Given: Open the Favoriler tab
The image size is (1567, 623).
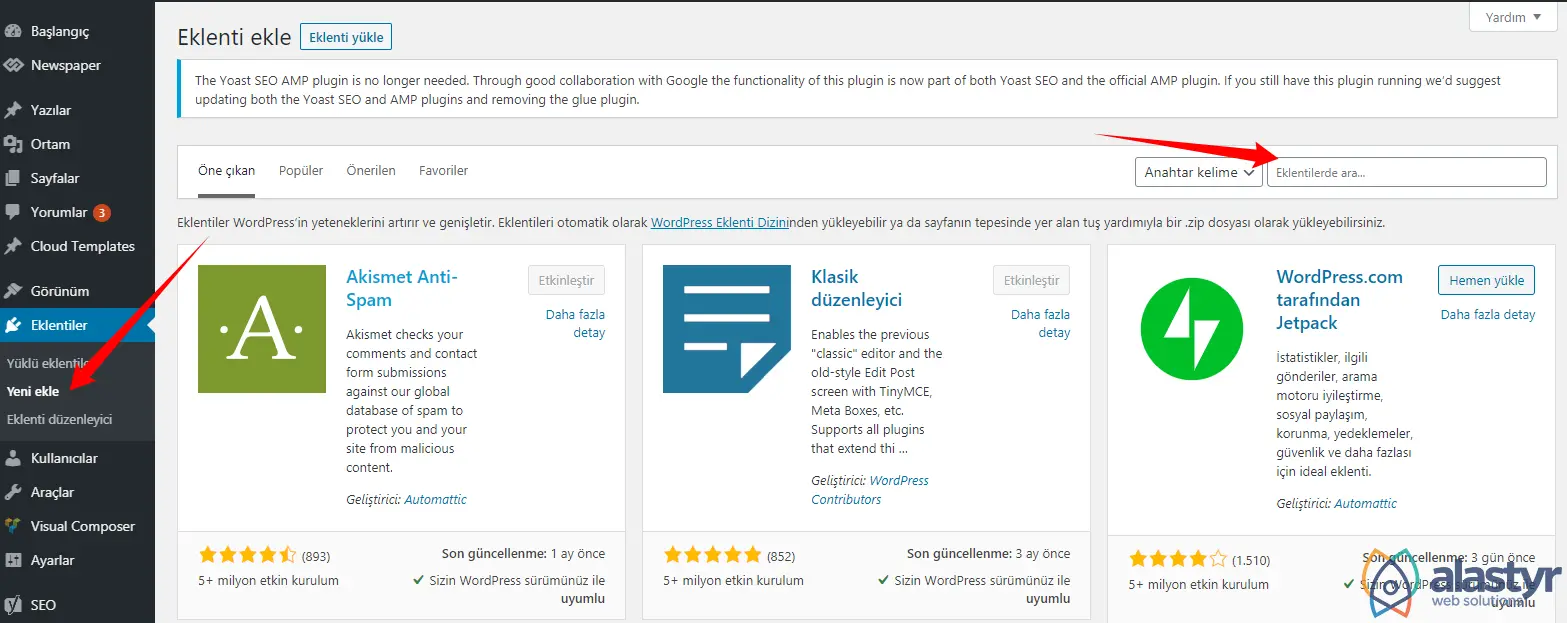Looking at the screenshot, I should (443, 170).
